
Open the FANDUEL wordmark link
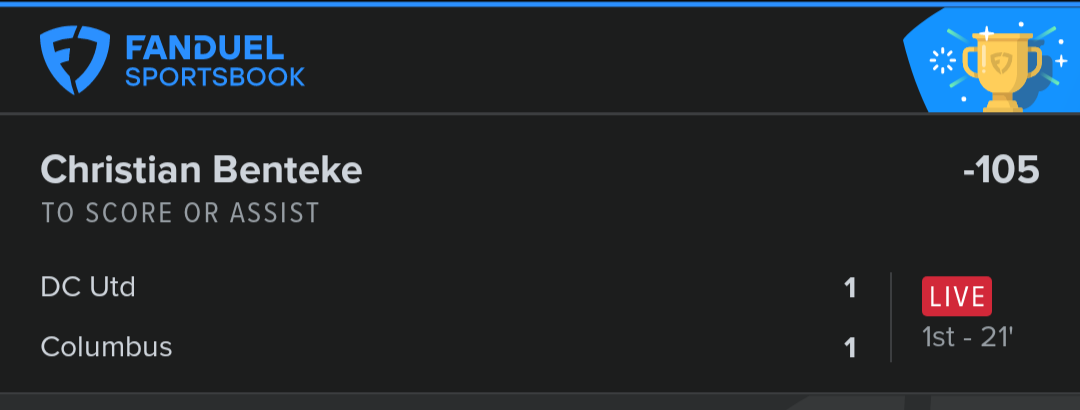tap(205, 48)
